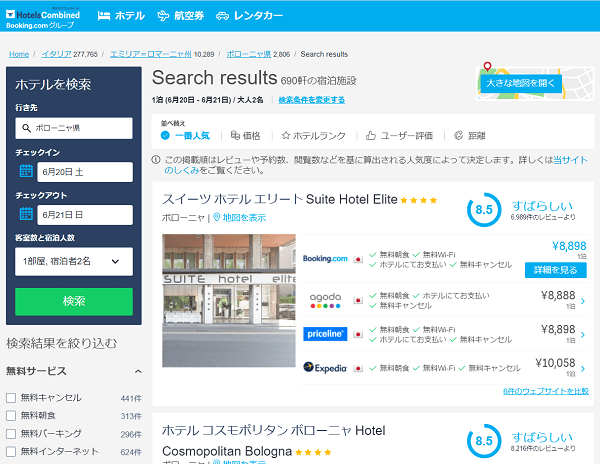Click the destination field ボローニャ県

pyautogui.click(x=74, y=128)
